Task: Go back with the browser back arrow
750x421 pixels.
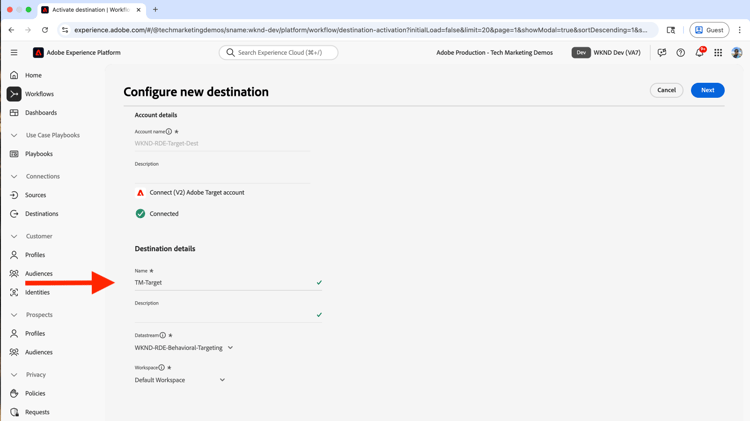Action: (x=11, y=30)
